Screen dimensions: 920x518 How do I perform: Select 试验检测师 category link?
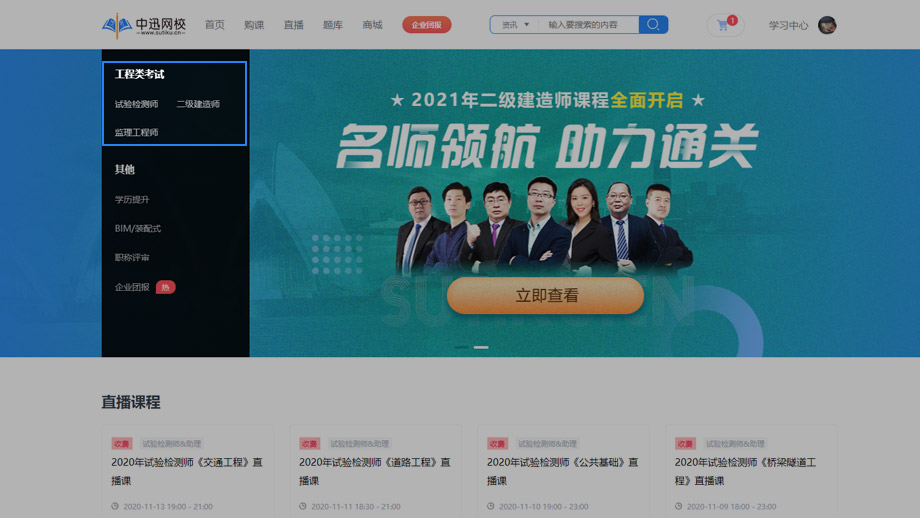[x=136, y=104]
